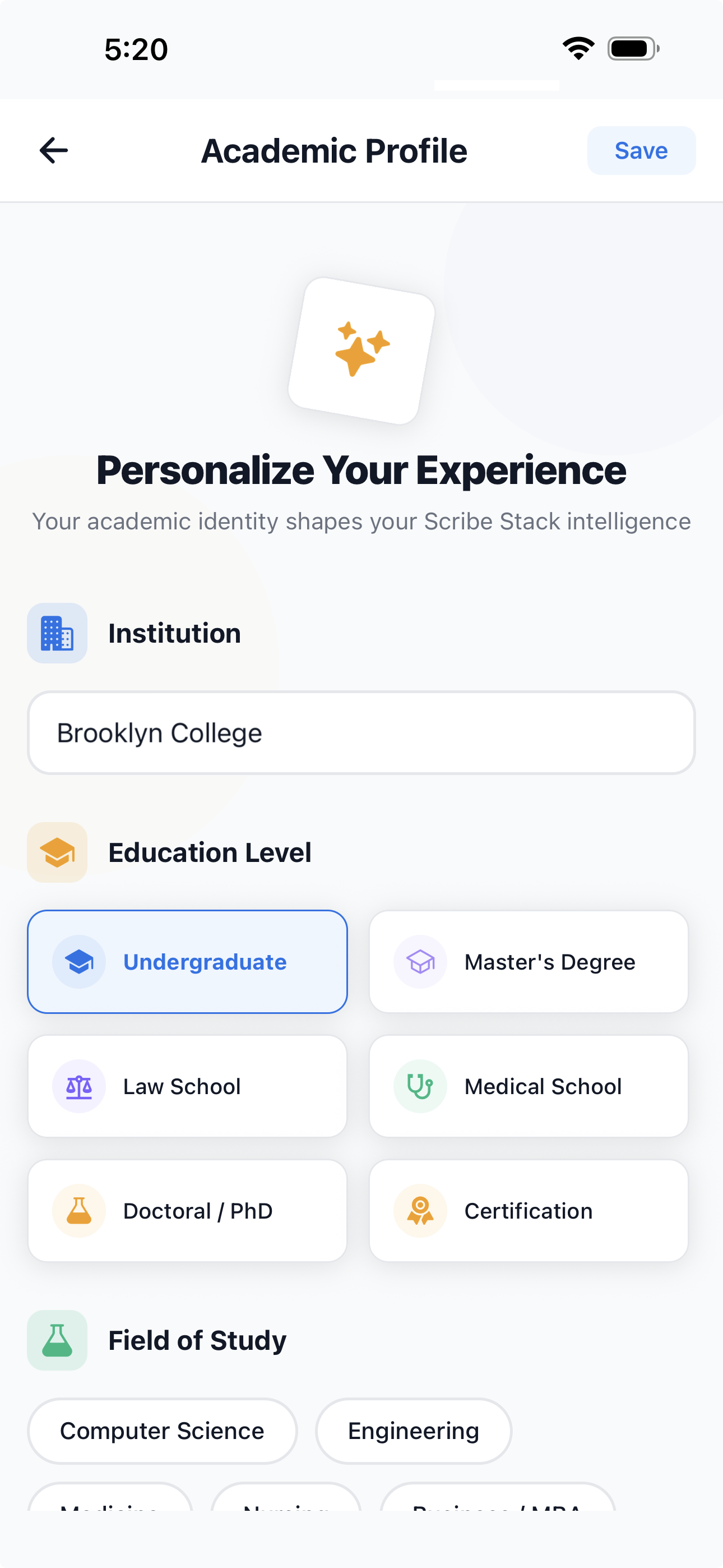The height and width of the screenshot is (1568, 723).
Task: Tap the Doctoral flask icon
Action: point(79,1211)
